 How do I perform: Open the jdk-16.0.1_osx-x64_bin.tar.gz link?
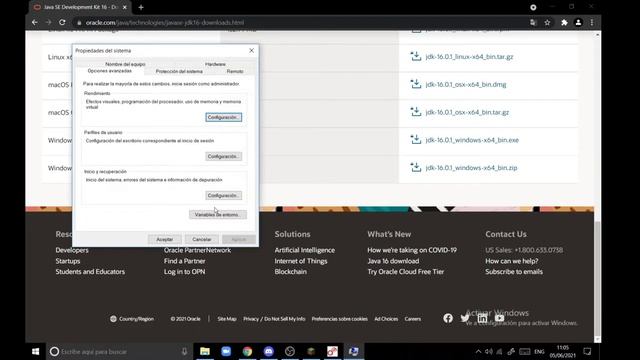pyautogui.click(x=467, y=112)
